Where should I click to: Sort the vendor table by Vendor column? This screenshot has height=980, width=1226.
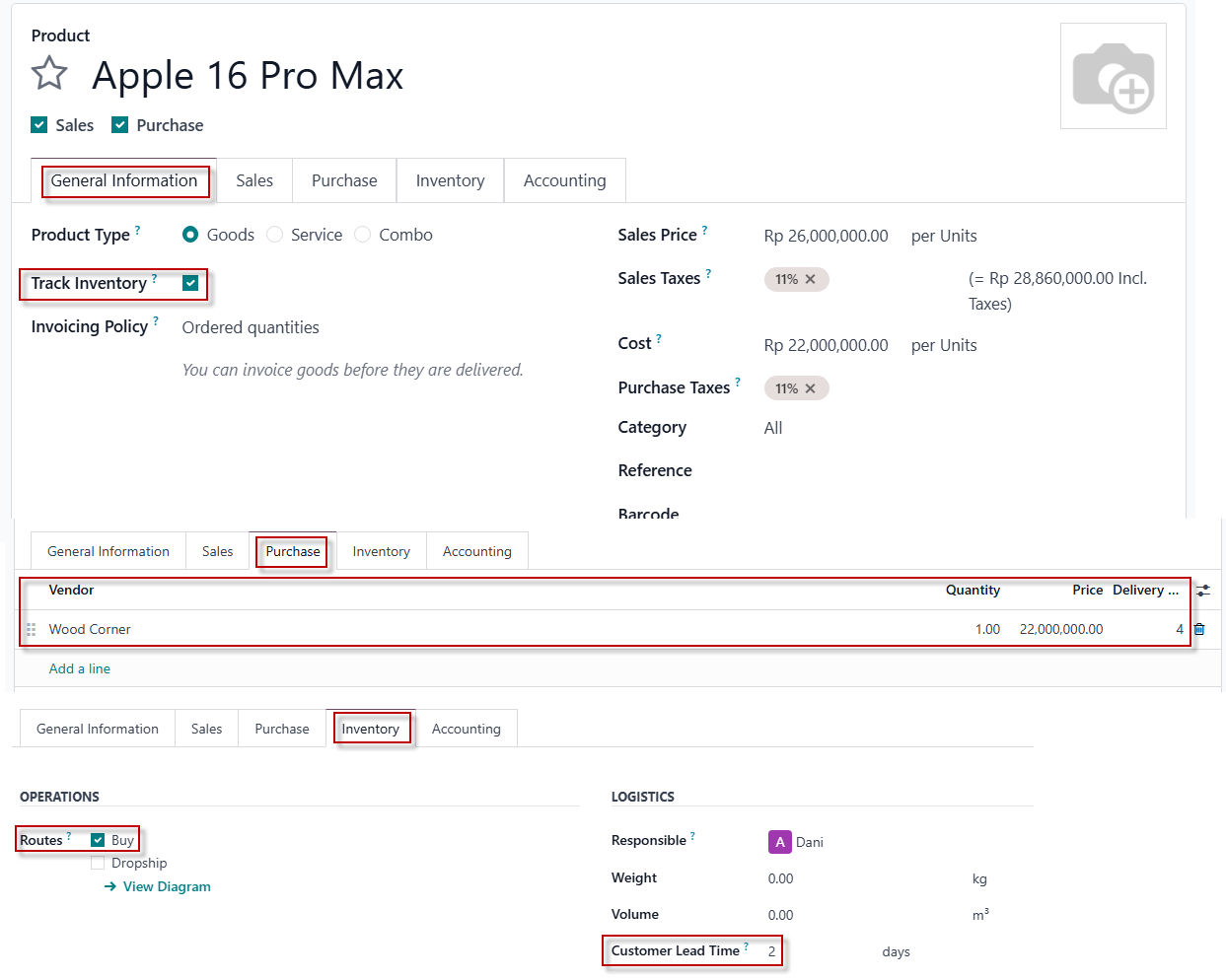[72, 590]
